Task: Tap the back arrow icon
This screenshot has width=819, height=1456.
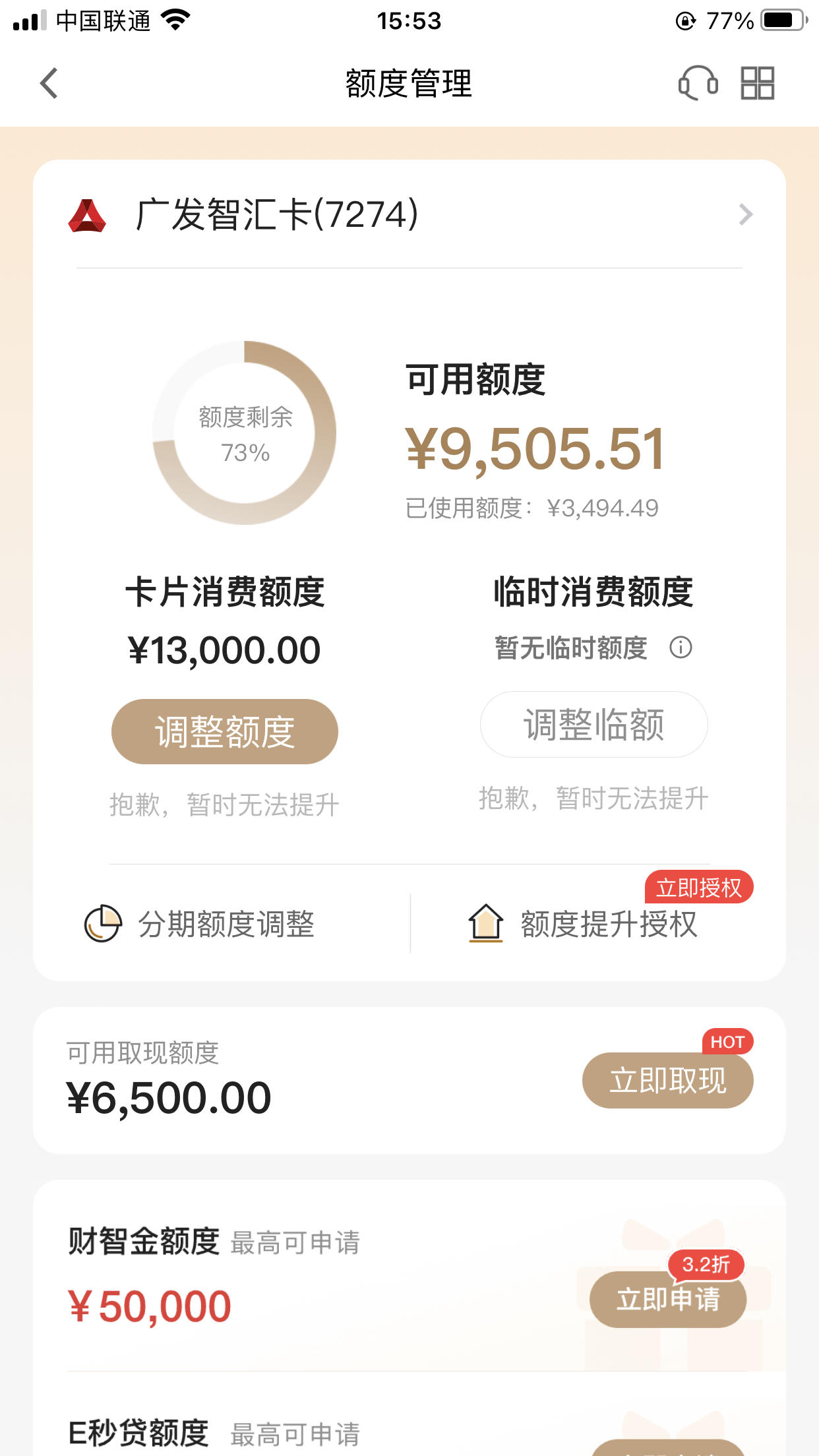Action: 49,83
